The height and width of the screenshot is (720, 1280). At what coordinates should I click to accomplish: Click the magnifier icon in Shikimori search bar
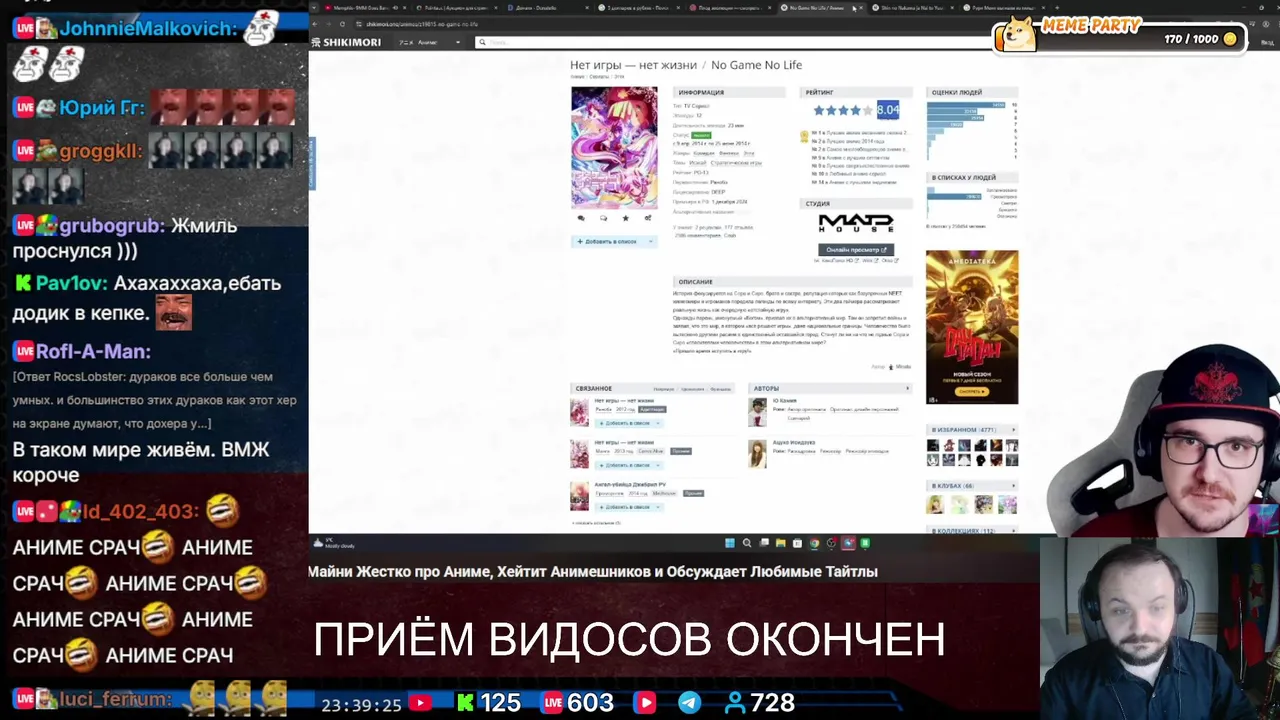[x=482, y=42]
